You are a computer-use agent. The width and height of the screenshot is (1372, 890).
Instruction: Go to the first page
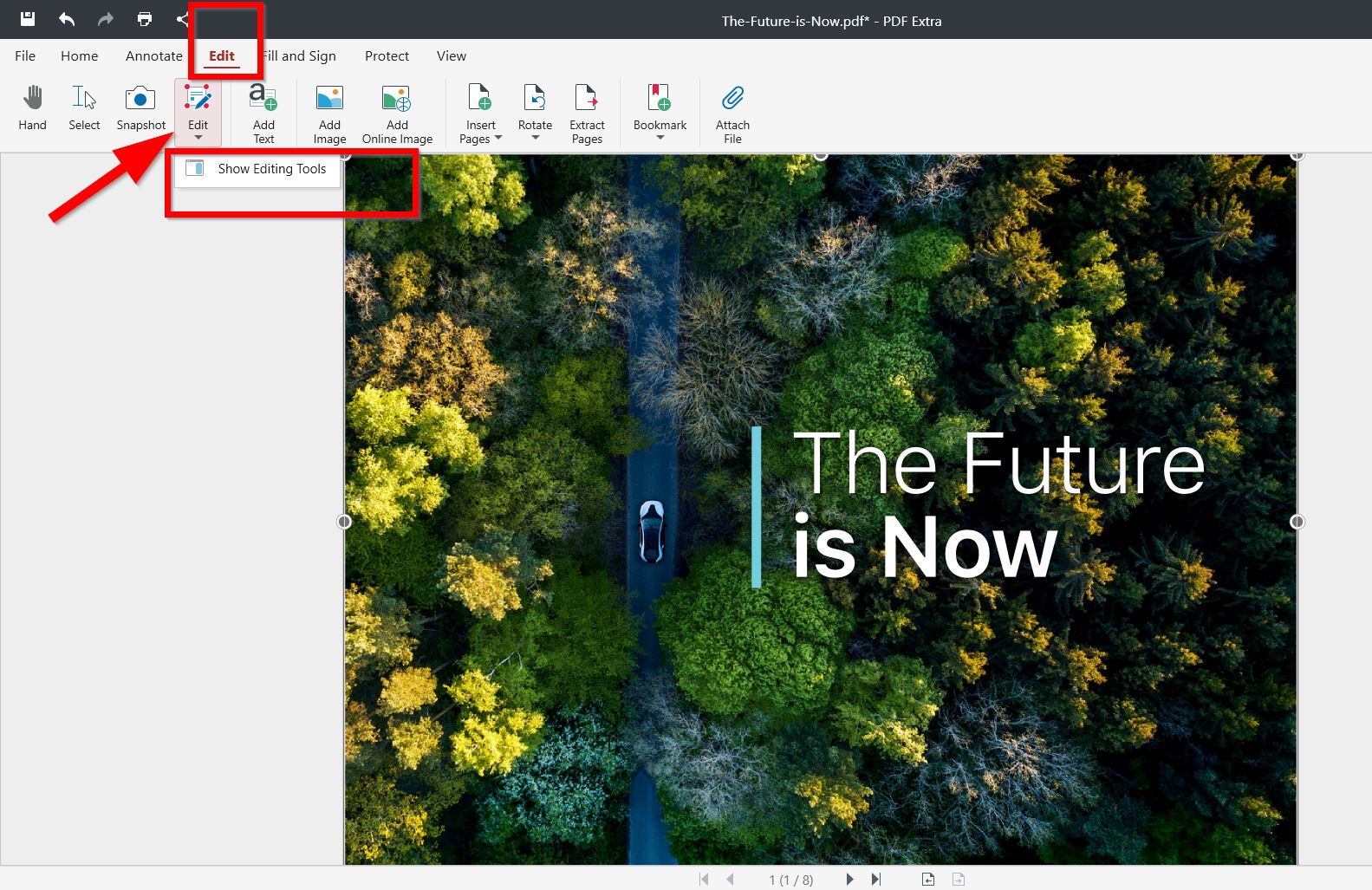(704, 879)
